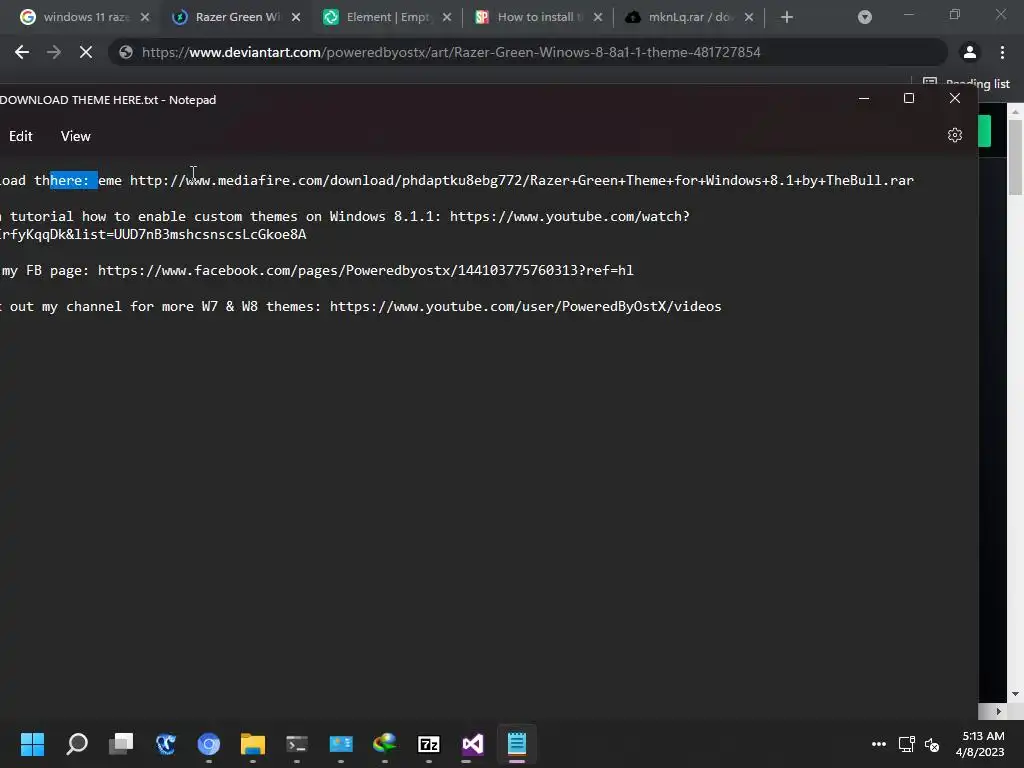Image resolution: width=1024 pixels, height=768 pixels.
Task: Click the mediafire download URL text
Action: (x=522, y=180)
